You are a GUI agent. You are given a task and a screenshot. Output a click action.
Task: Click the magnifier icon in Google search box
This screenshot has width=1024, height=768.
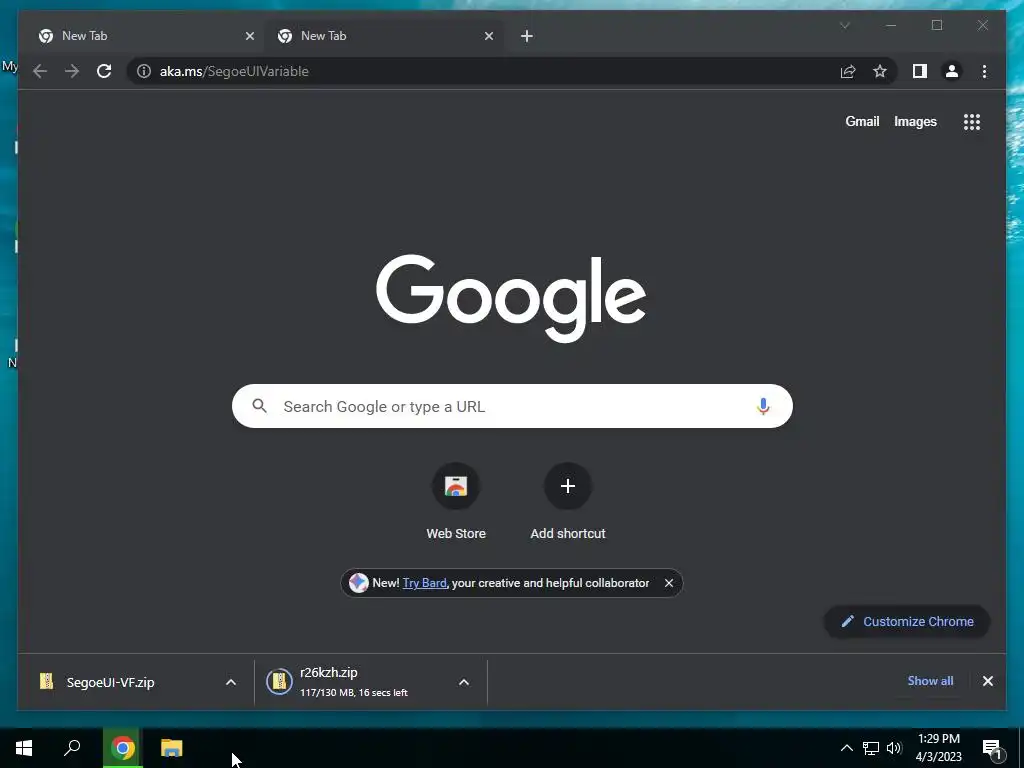tap(259, 406)
